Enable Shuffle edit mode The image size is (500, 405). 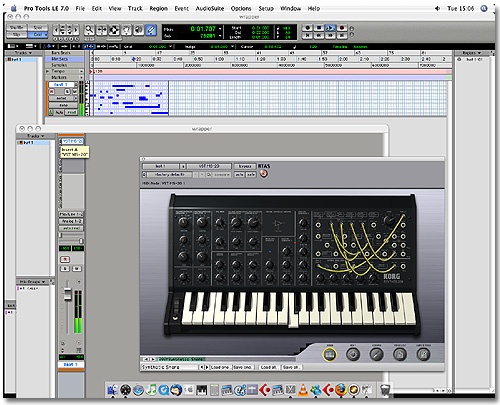(17, 28)
